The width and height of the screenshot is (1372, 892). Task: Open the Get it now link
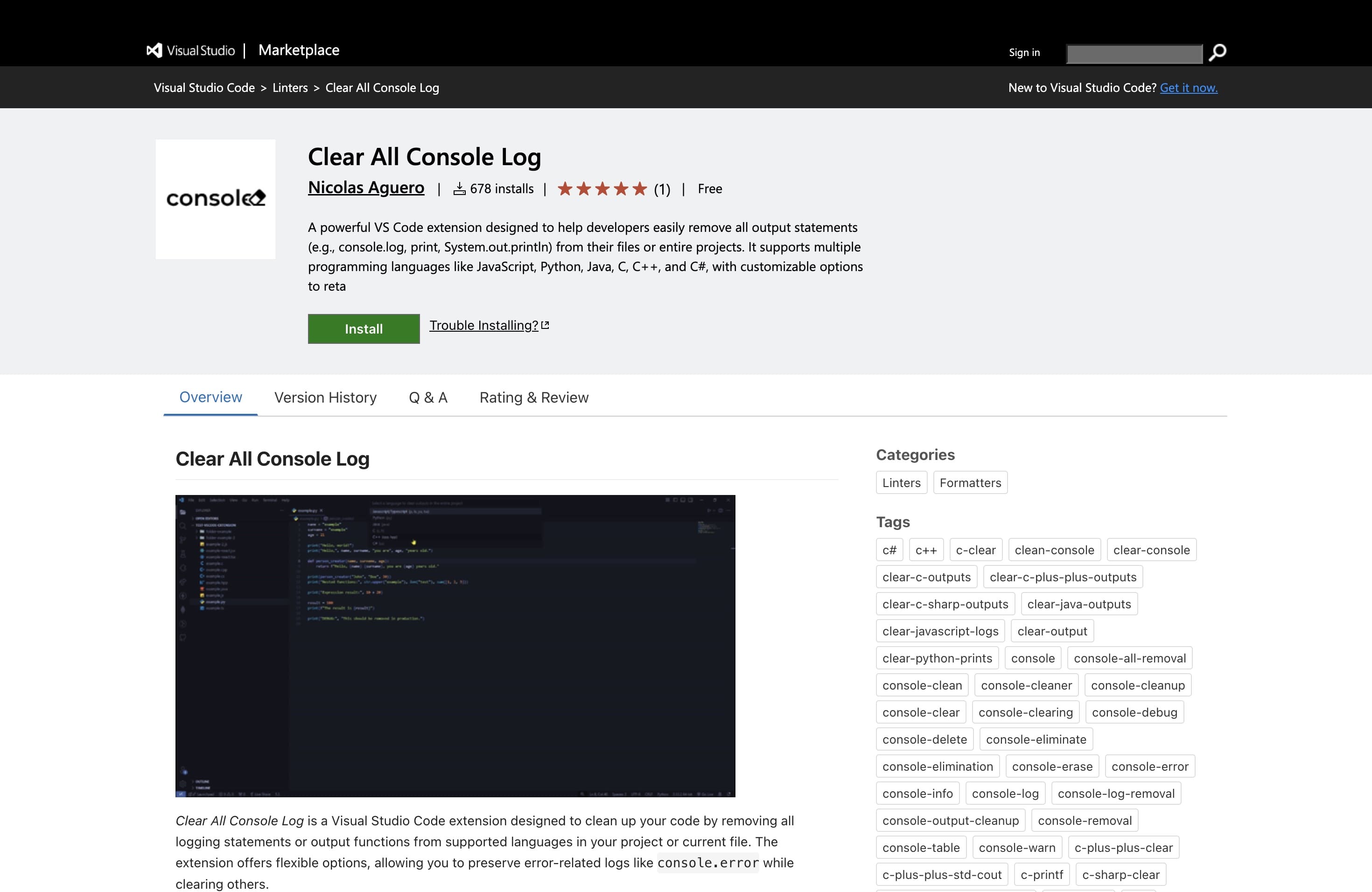(1189, 88)
